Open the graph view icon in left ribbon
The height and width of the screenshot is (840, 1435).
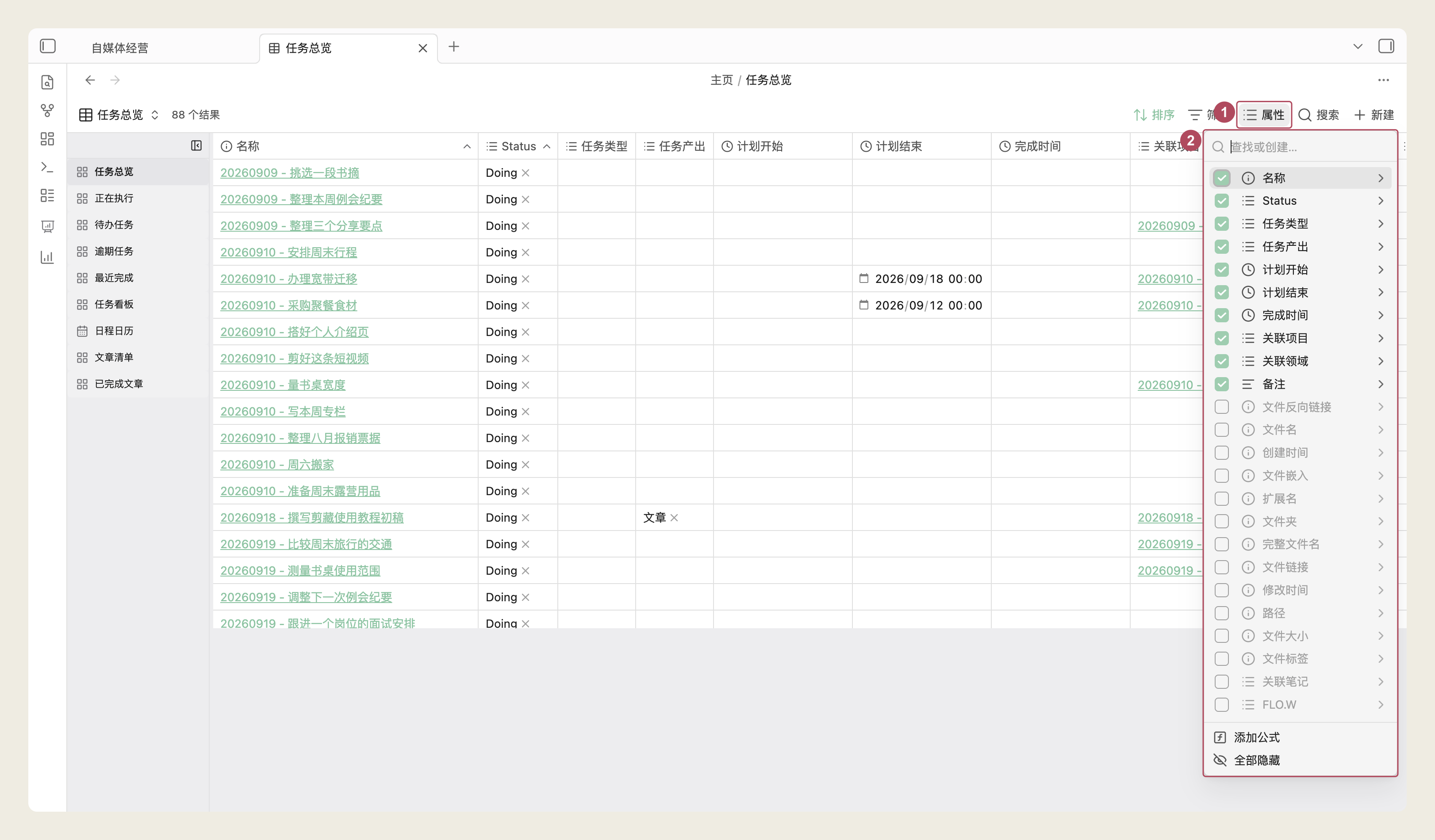click(x=47, y=110)
